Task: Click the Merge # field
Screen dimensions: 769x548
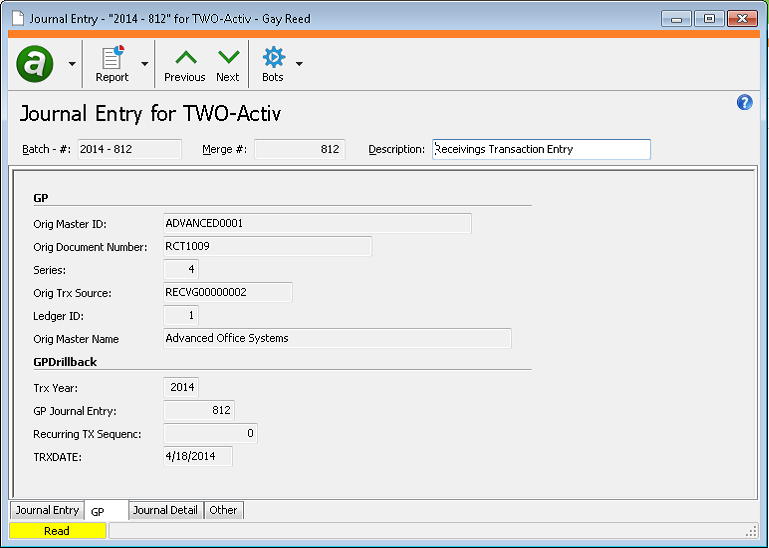Action: point(300,149)
